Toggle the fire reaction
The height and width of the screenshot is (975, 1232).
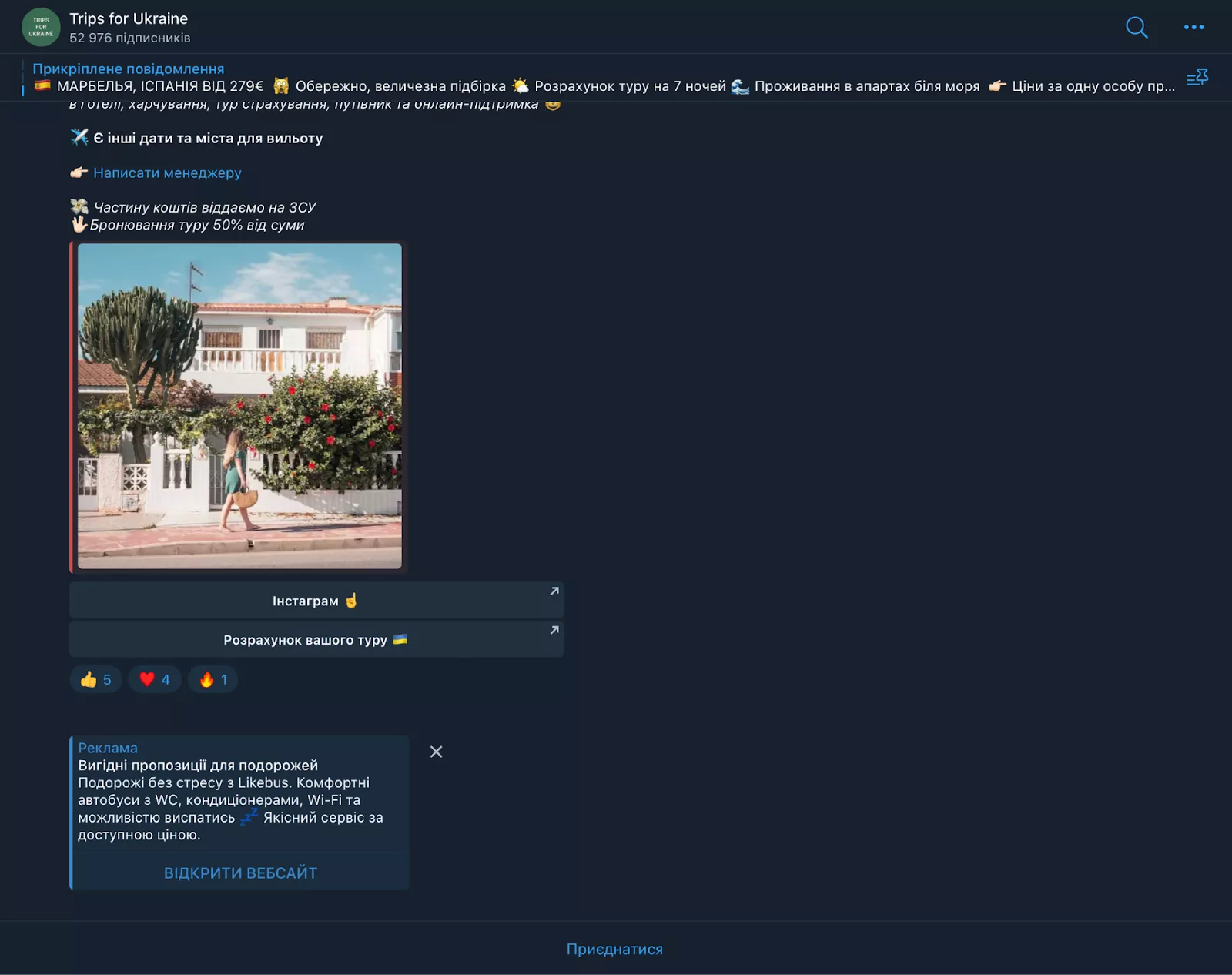pyautogui.click(x=213, y=679)
